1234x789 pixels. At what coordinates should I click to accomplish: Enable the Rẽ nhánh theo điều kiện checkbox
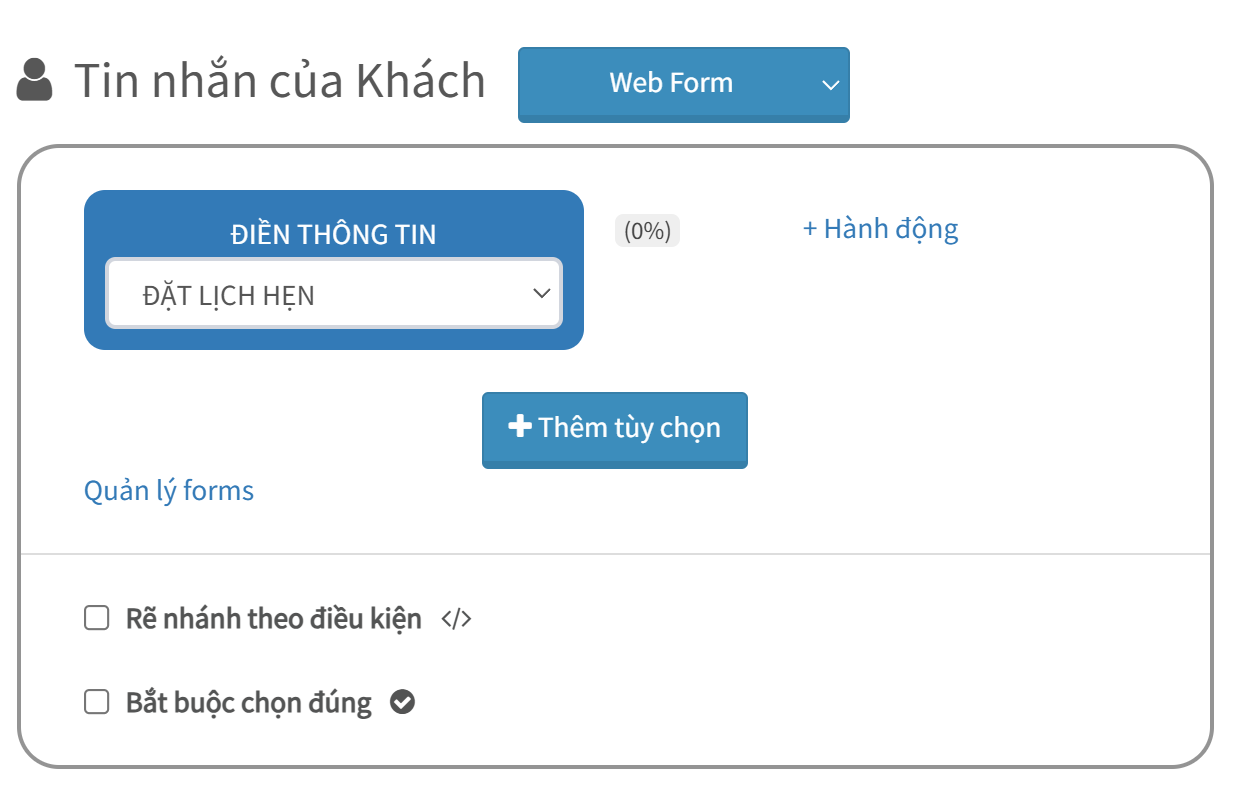[97, 618]
